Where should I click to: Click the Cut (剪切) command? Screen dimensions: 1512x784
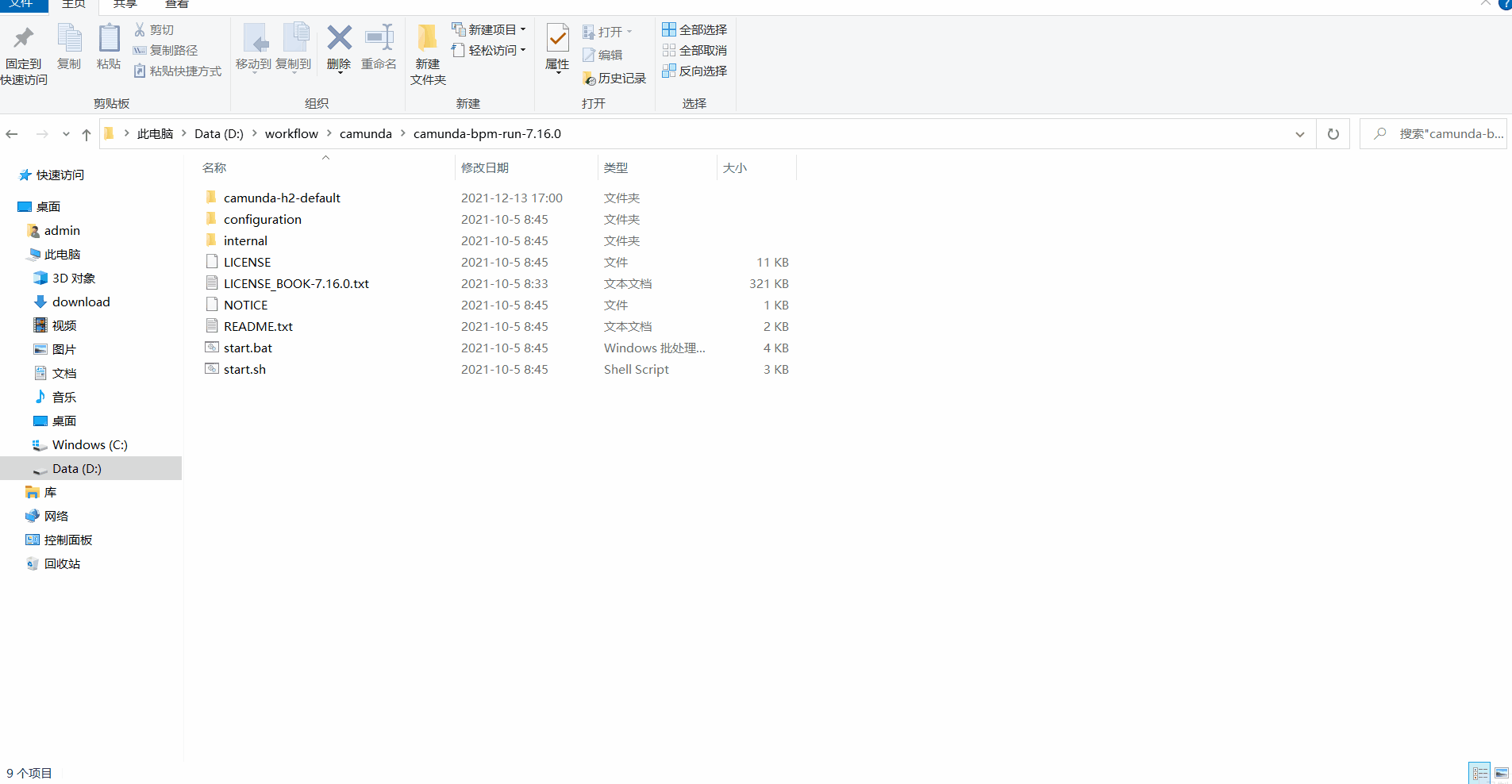pyautogui.click(x=154, y=29)
